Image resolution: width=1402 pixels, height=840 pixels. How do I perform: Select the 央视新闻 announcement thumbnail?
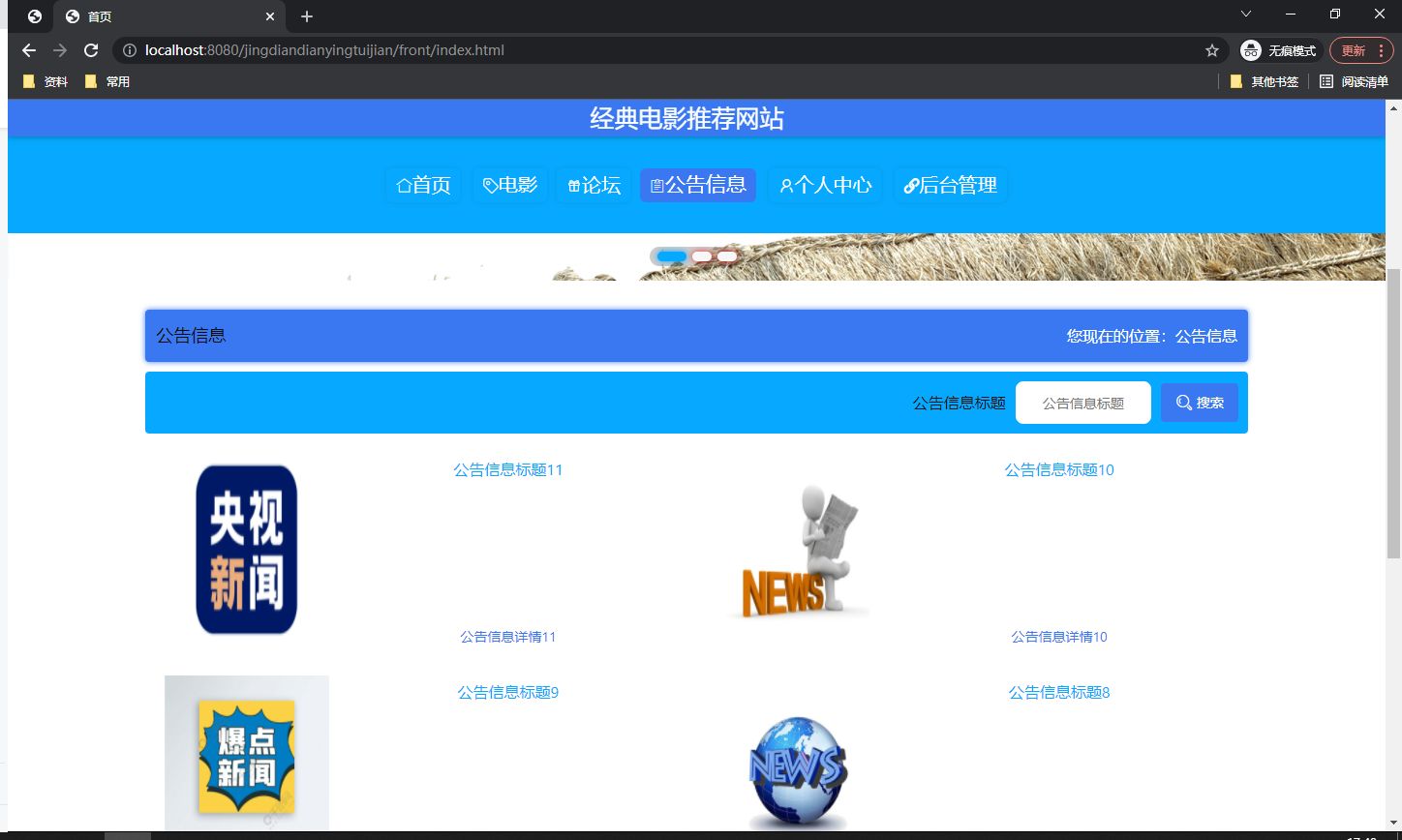[x=246, y=549]
